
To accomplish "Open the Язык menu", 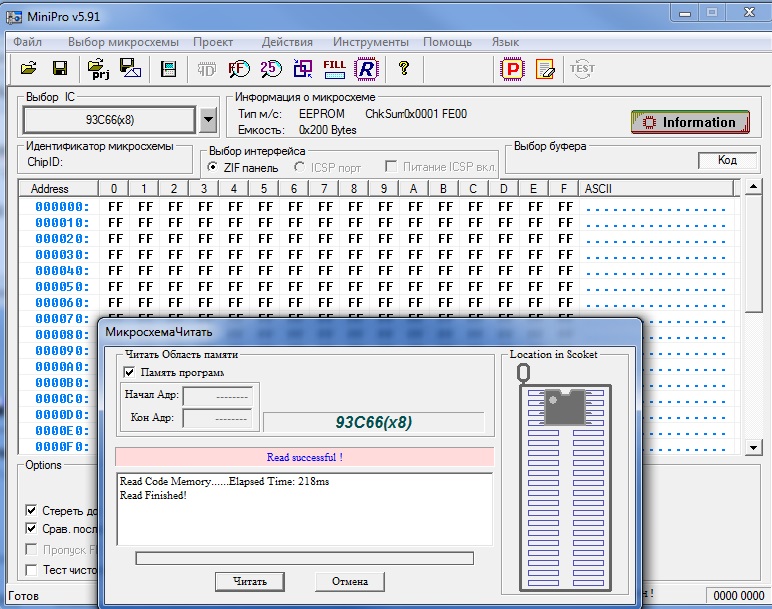I will [505, 42].
